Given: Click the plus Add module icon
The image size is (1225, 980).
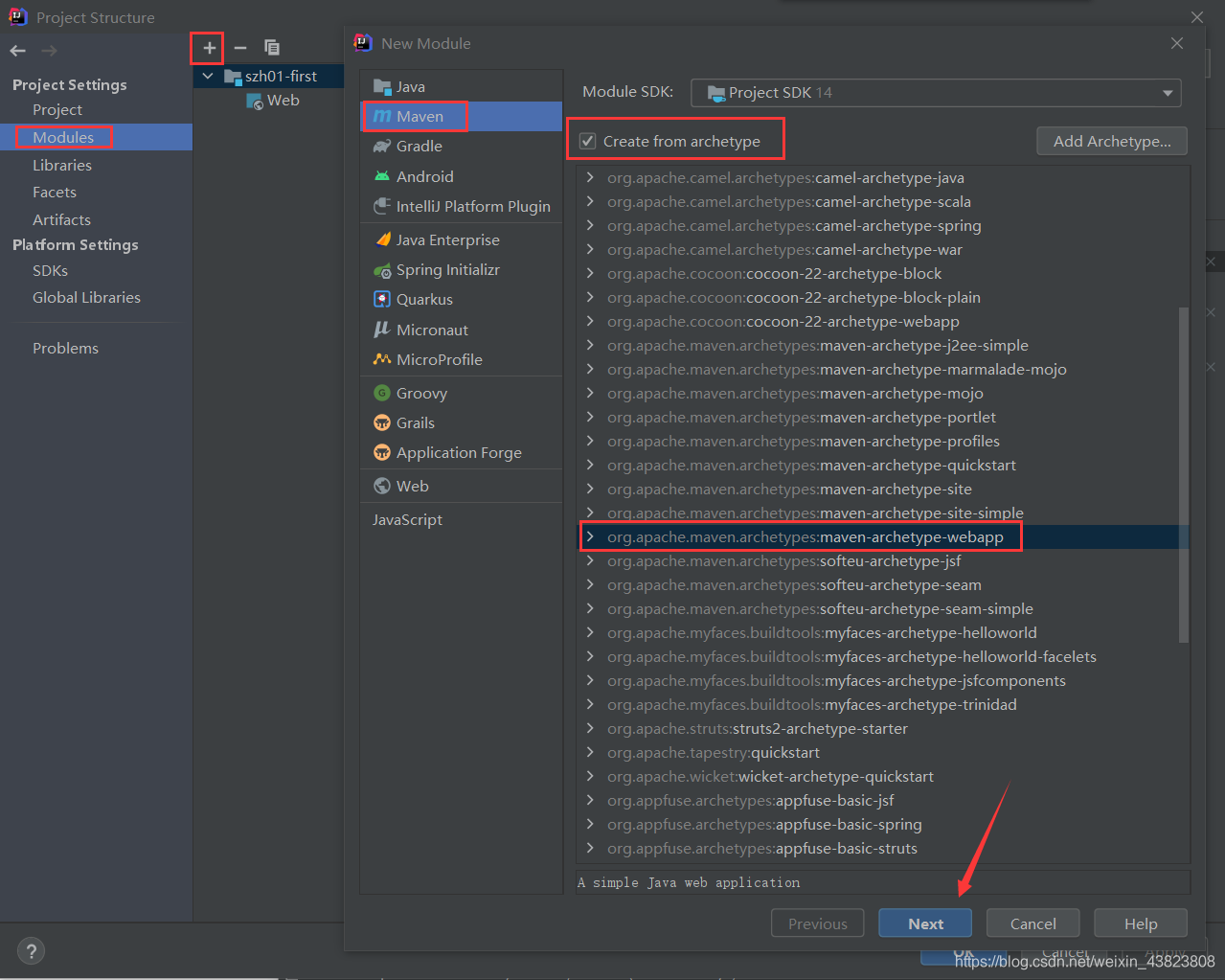Looking at the screenshot, I should point(209,48).
